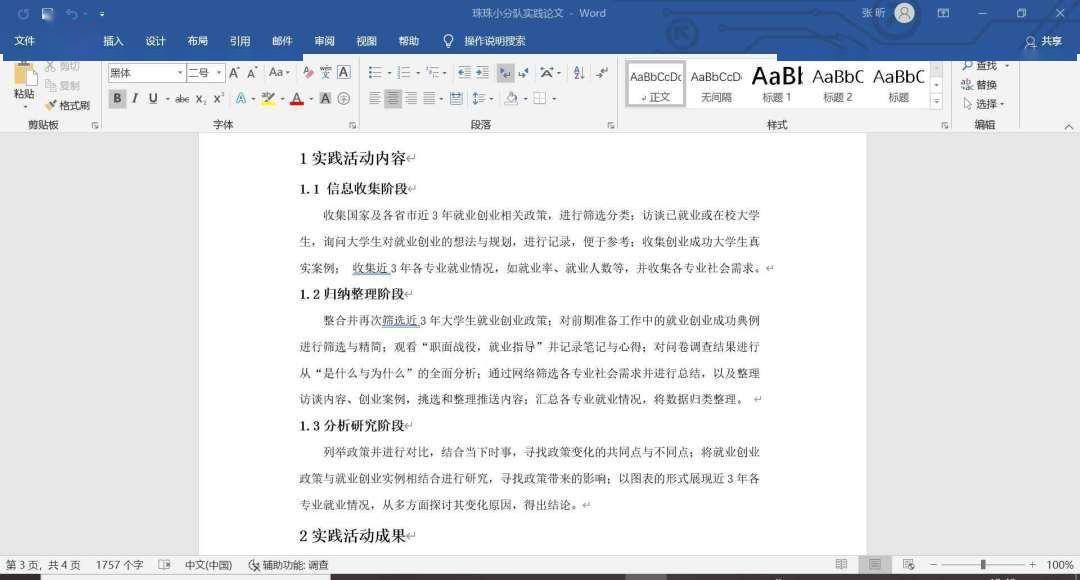Adjust the zoom slider in status bar
1080x580 pixels.
pyautogui.click(x=983, y=564)
